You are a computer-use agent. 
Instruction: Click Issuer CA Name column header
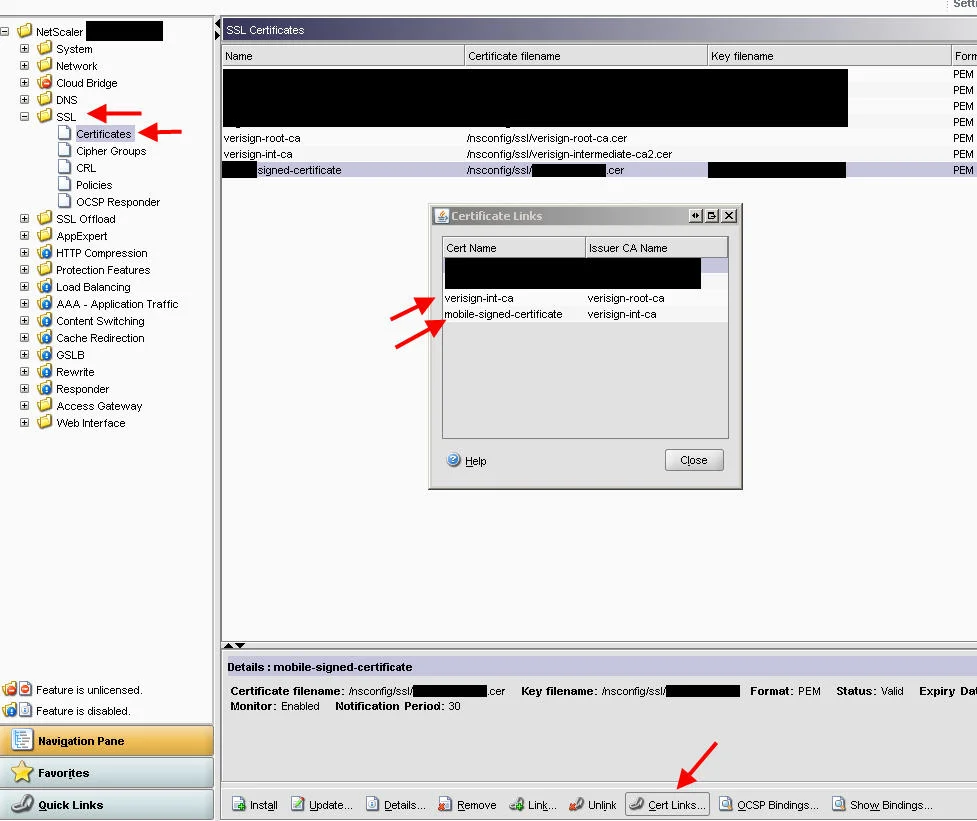[657, 248]
